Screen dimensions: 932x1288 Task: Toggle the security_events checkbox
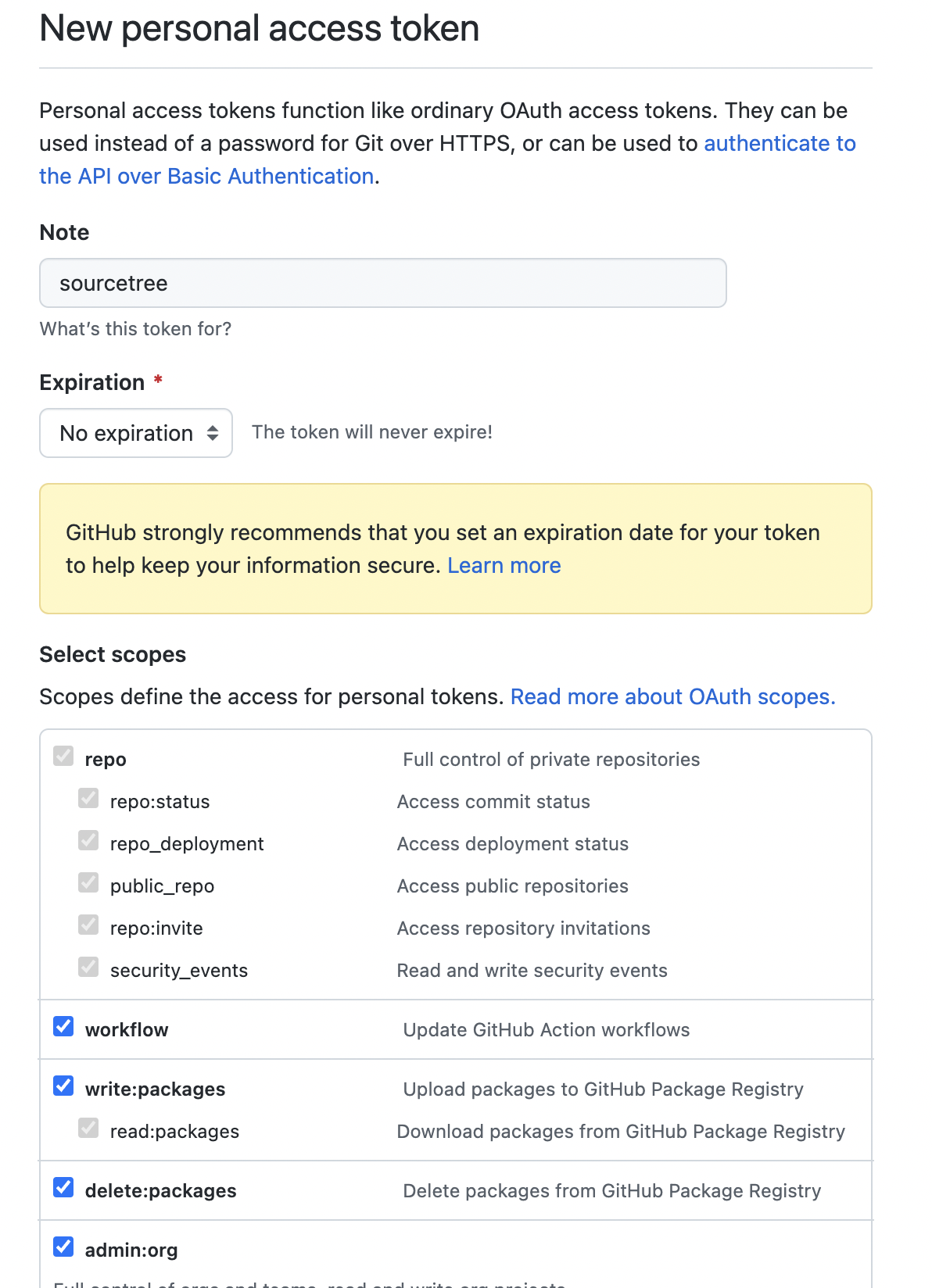point(88,967)
